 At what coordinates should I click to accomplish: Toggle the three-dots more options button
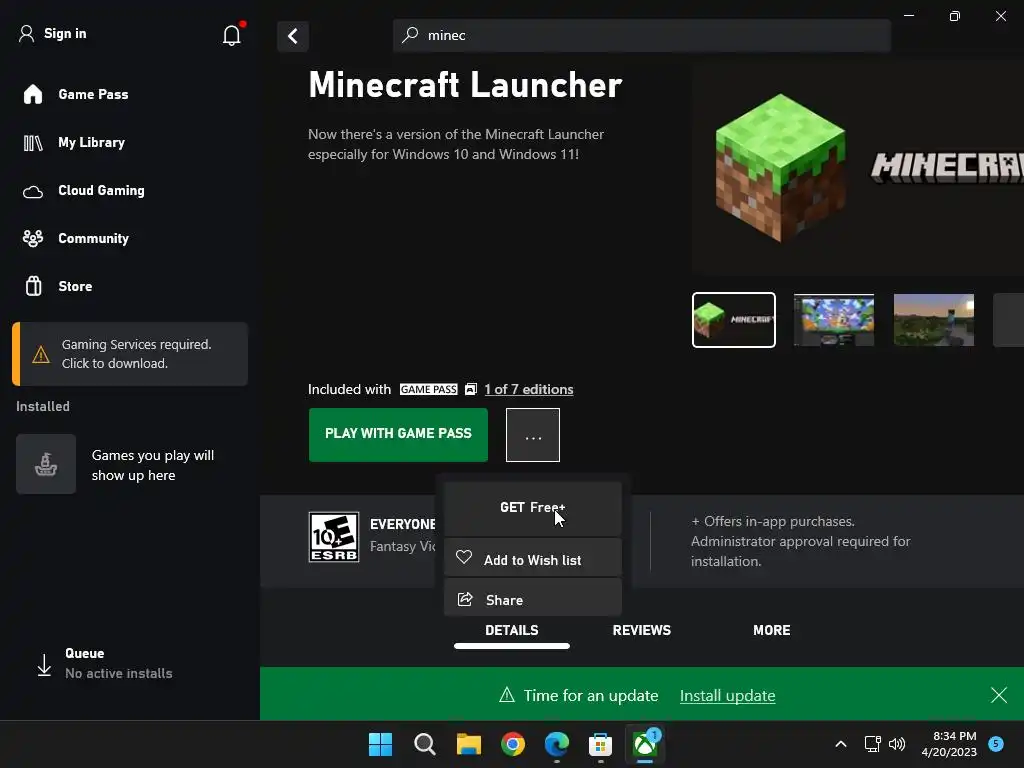(x=533, y=435)
